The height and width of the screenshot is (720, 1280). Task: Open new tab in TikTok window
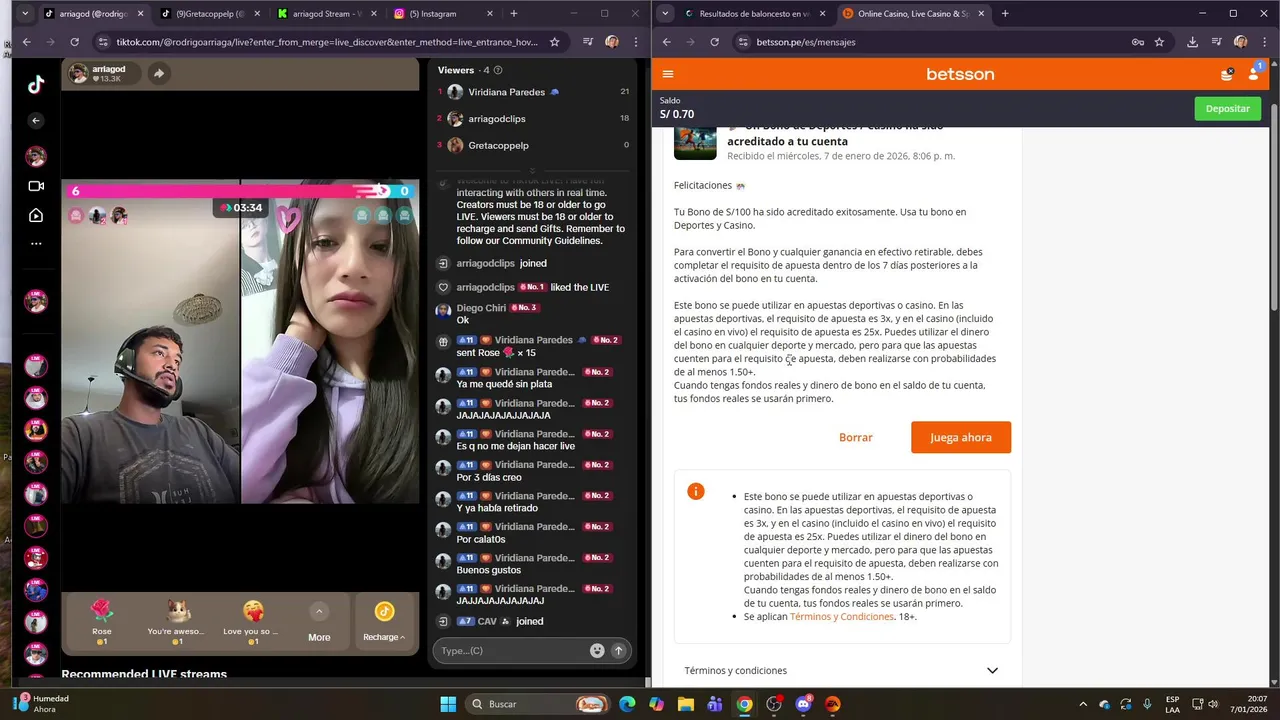[x=514, y=14]
